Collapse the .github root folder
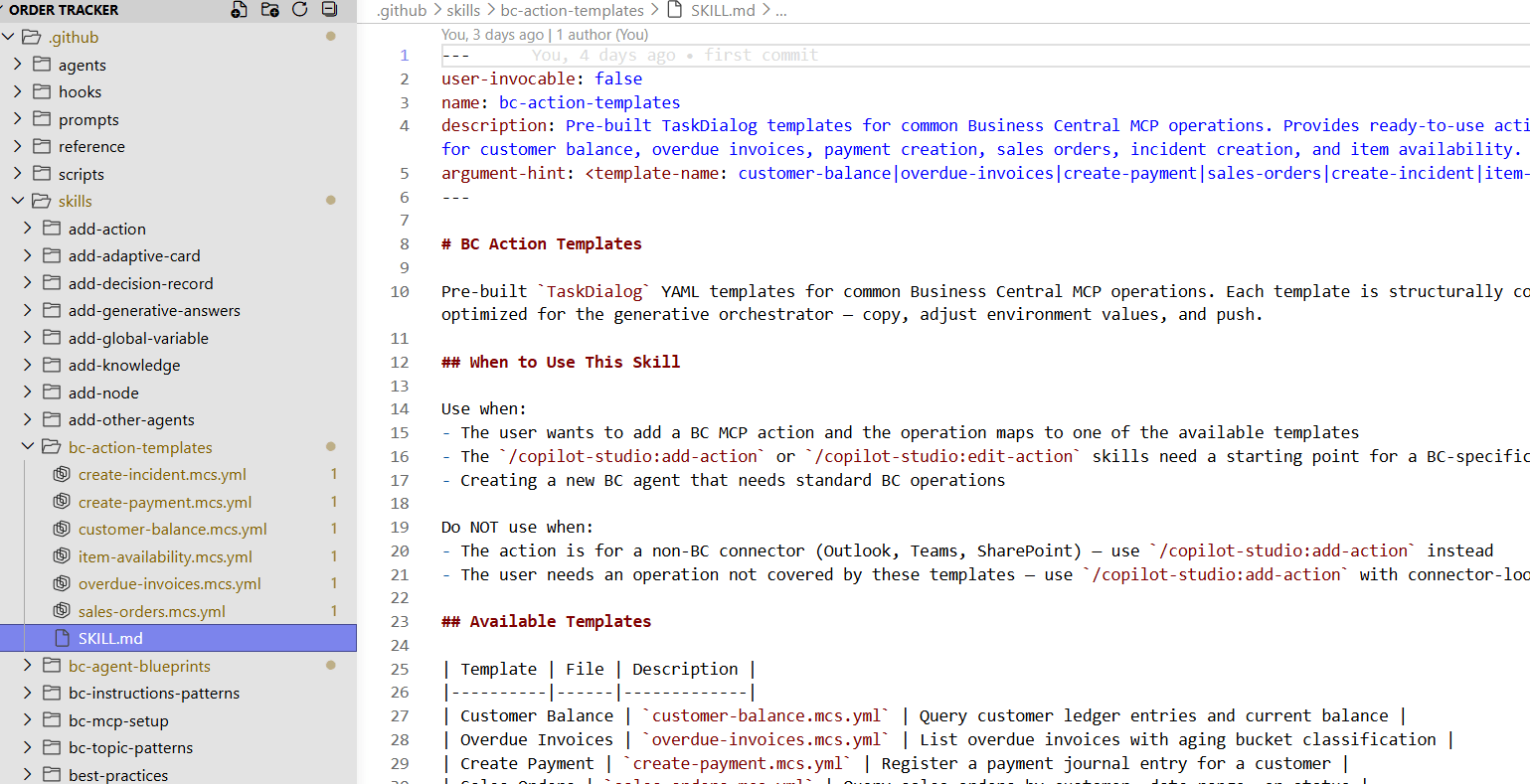The width and height of the screenshot is (1530, 784). [x=9, y=38]
